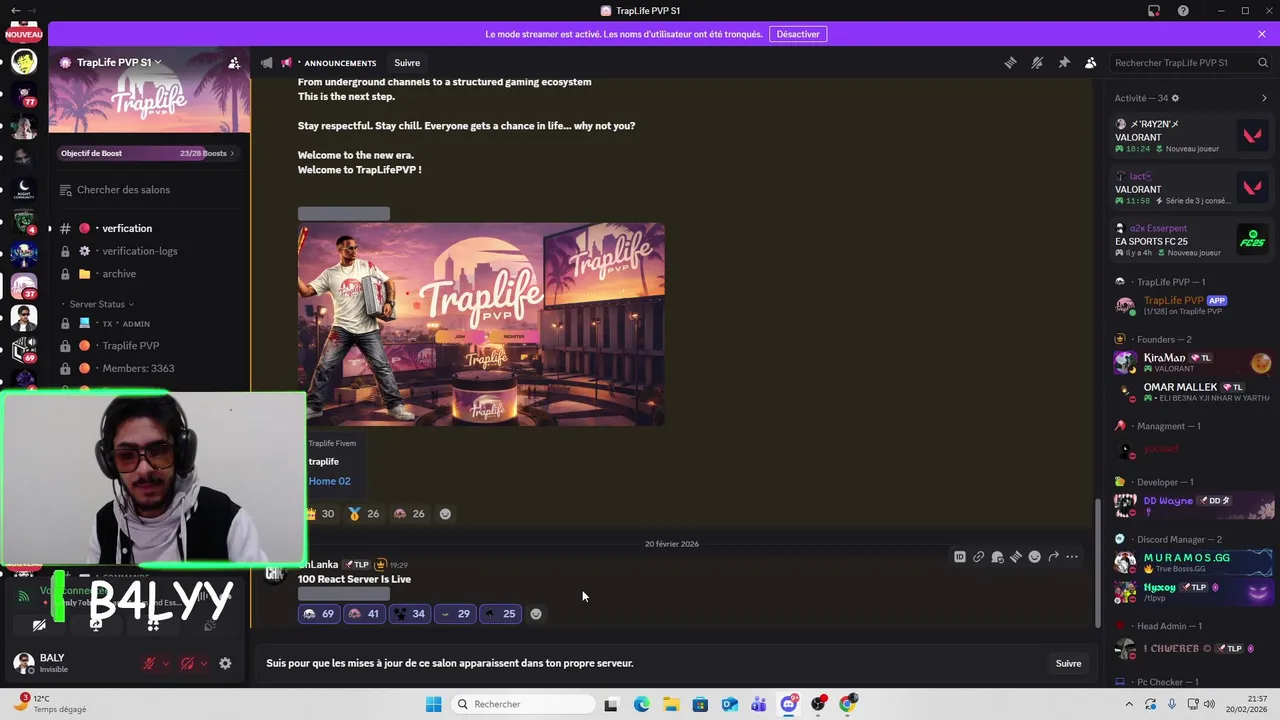
Task: Open TrapLife PVP APP bot profile
Action: coord(1192,305)
